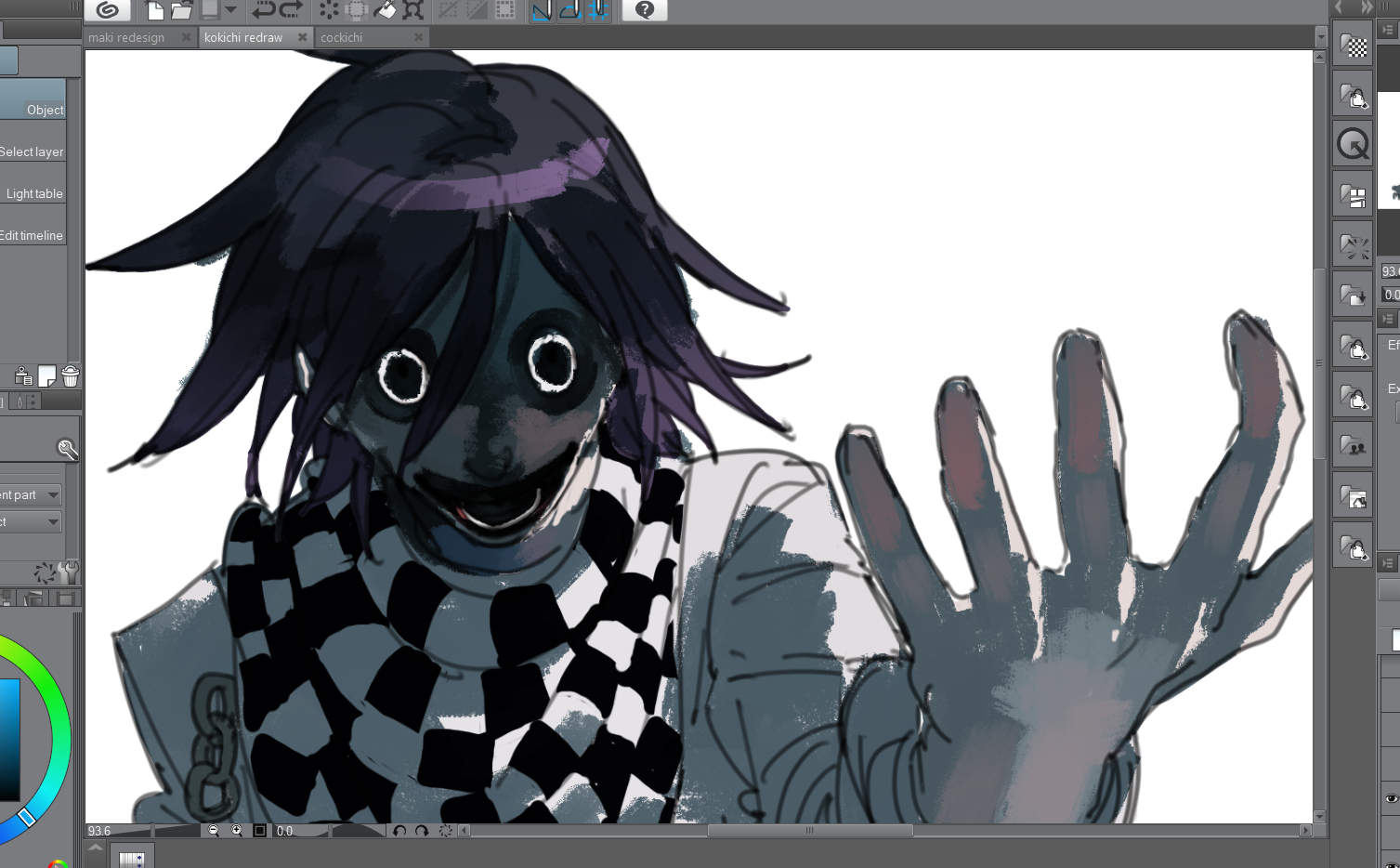
Task: Open Clip Studio launcher icon
Action: click(x=108, y=10)
